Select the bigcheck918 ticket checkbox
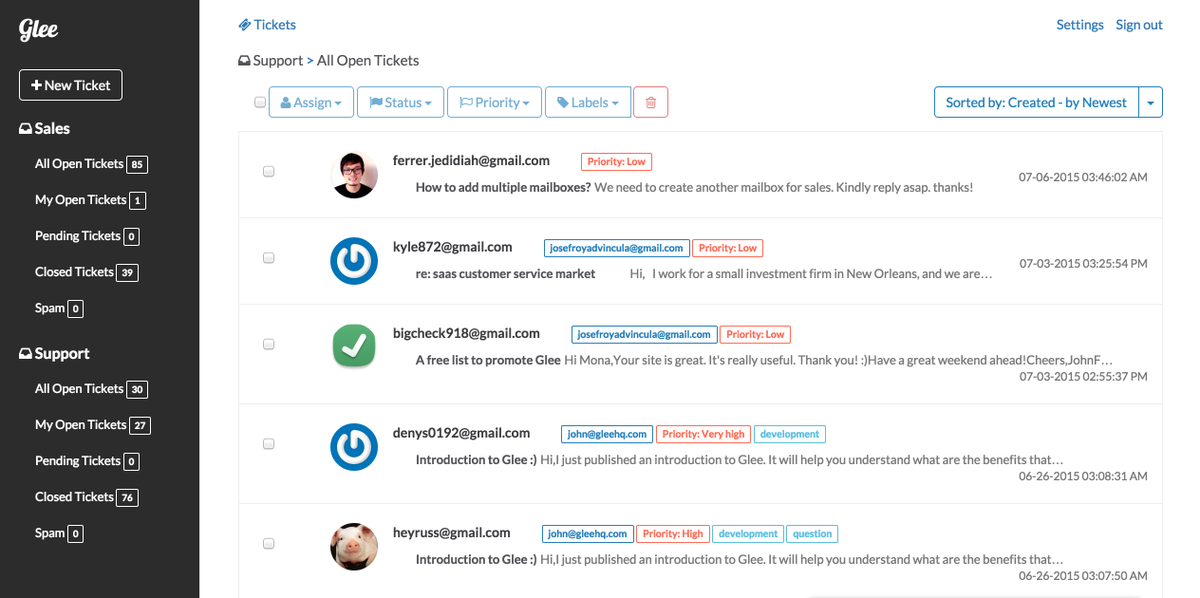 pyautogui.click(x=269, y=344)
